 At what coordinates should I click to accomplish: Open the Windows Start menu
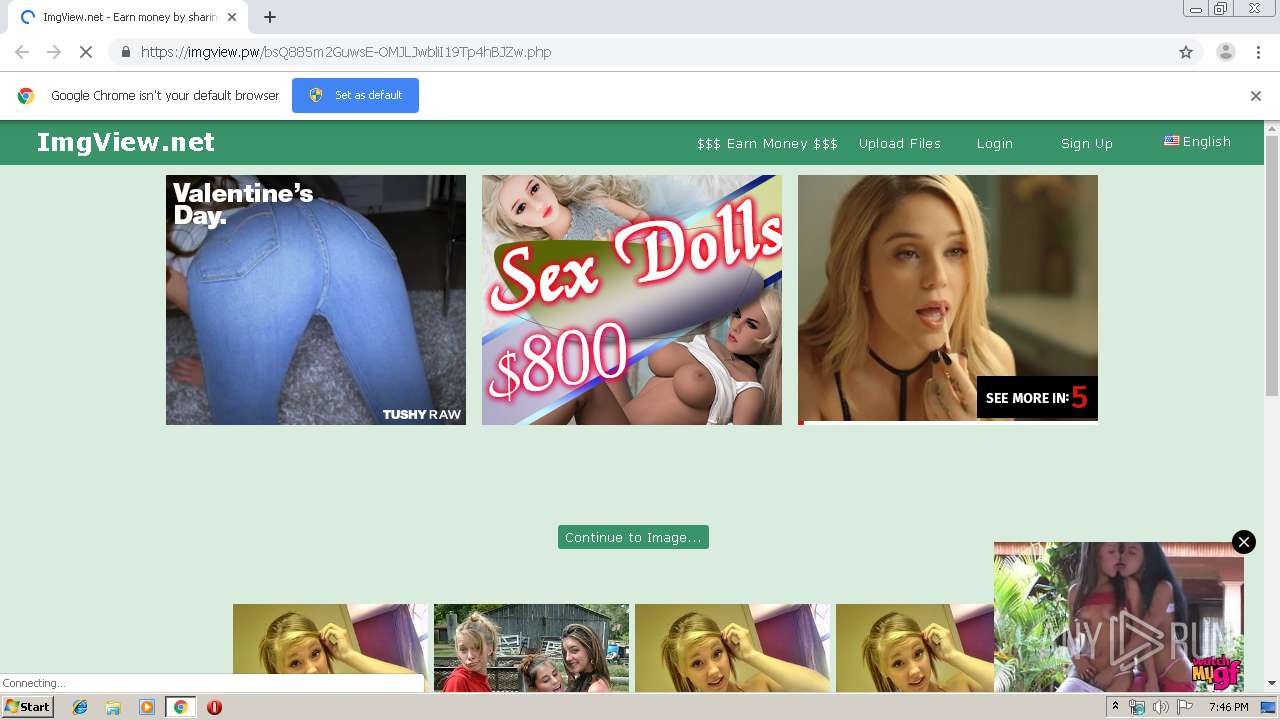[x=28, y=707]
